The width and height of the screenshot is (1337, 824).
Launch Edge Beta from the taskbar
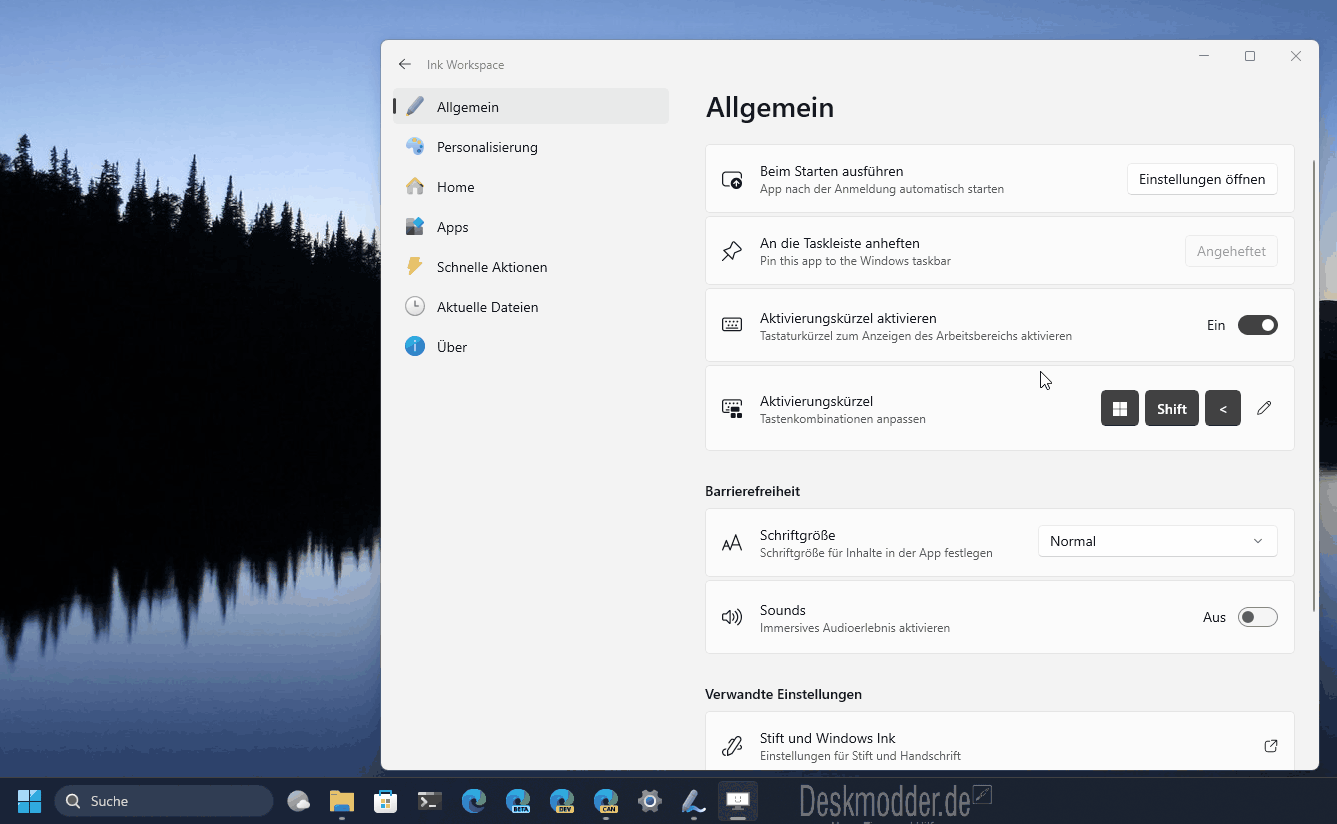518,801
